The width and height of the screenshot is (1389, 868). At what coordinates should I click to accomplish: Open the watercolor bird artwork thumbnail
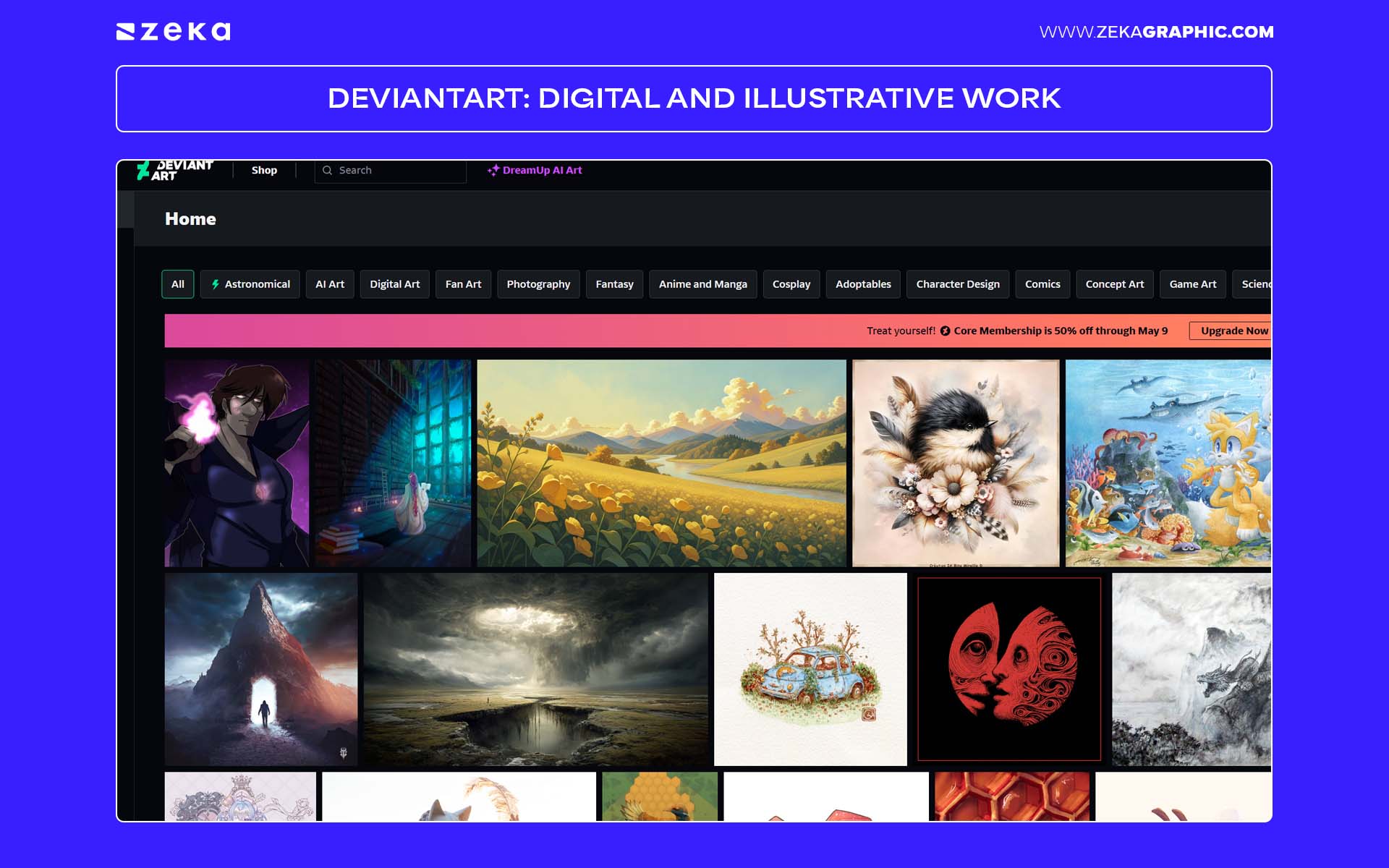click(955, 463)
